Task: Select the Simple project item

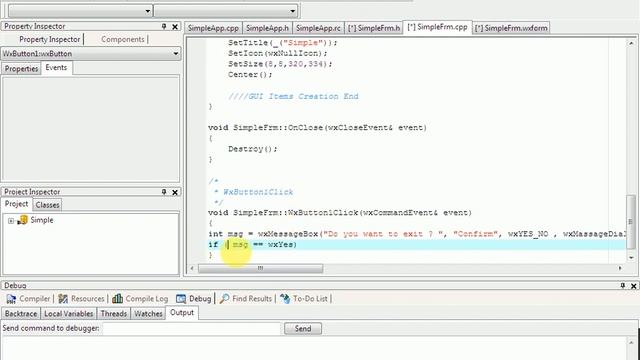Action: click(x=42, y=220)
